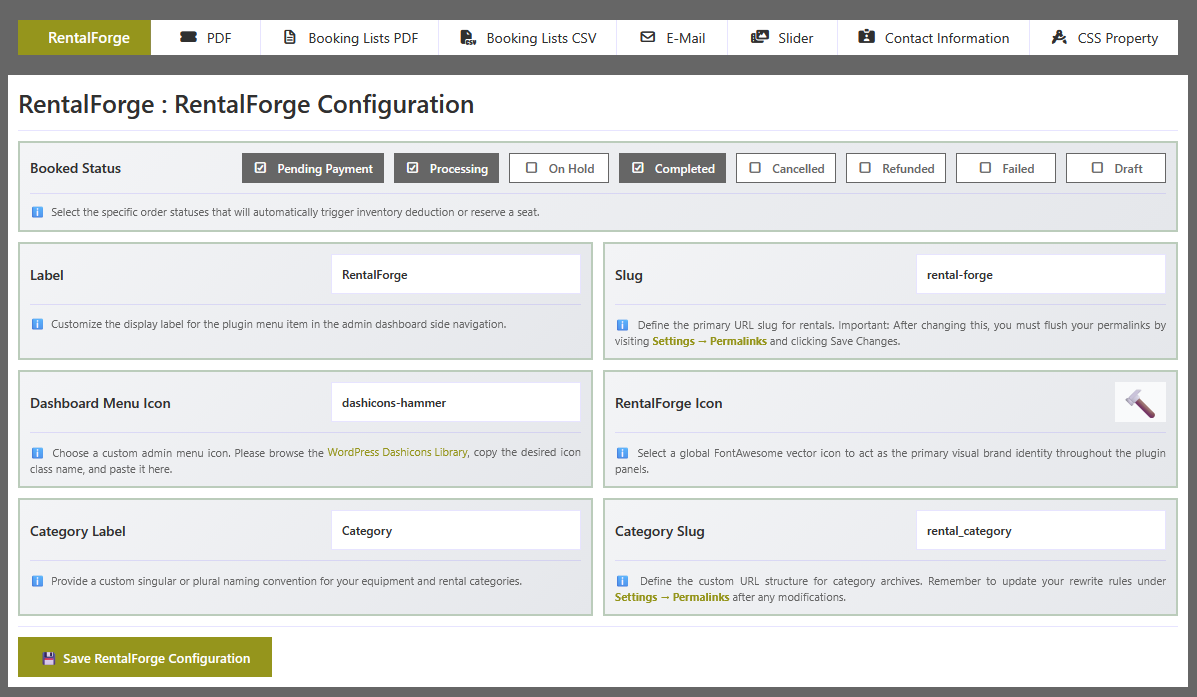Click the paint tools icon on CSS Property

pos(1059,37)
